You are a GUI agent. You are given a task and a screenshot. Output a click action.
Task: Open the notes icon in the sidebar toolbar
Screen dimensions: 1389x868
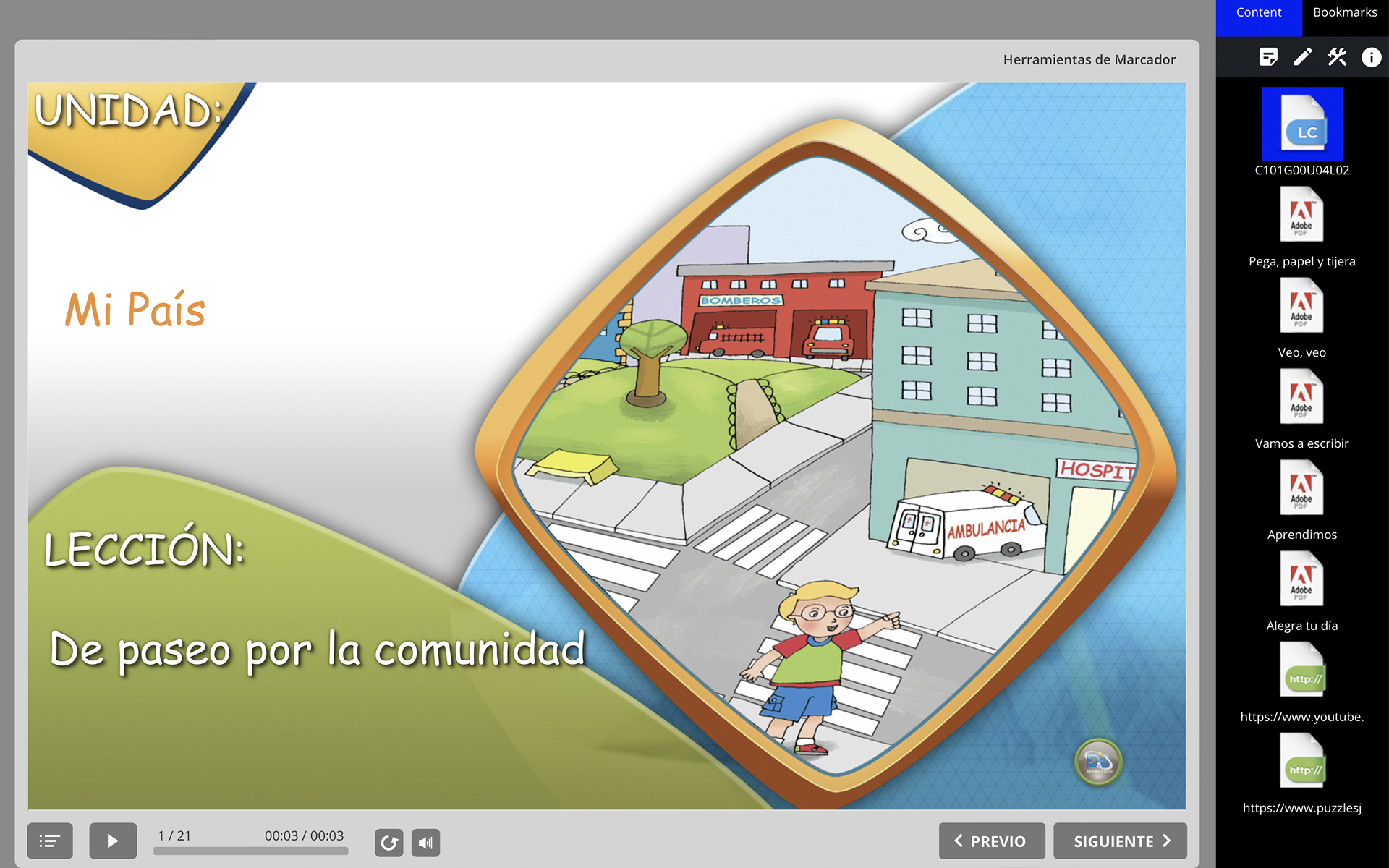(x=1269, y=57)
